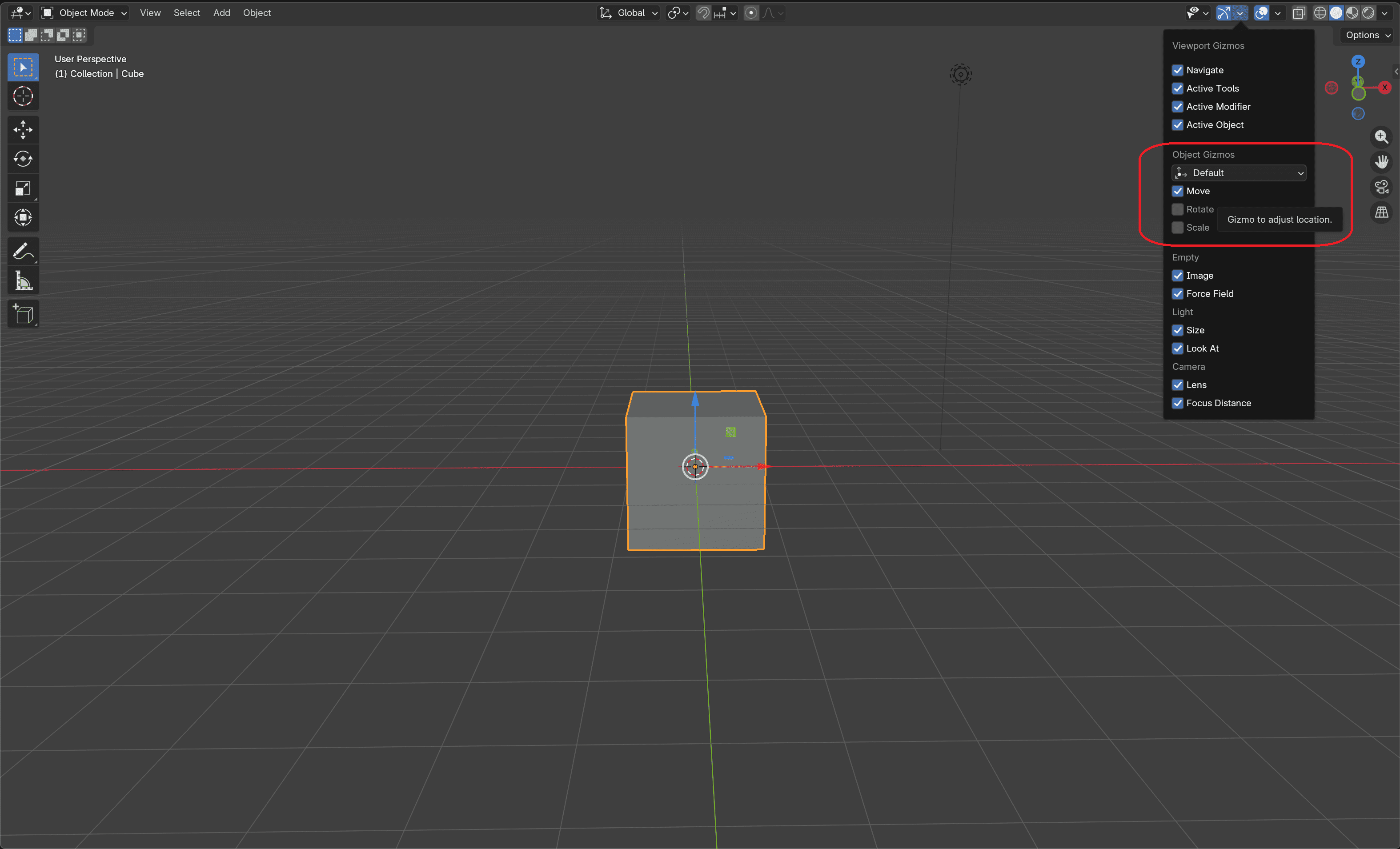Open the editor type dropdown
This screenshot has height=849, width=1400.
point(20,12)
